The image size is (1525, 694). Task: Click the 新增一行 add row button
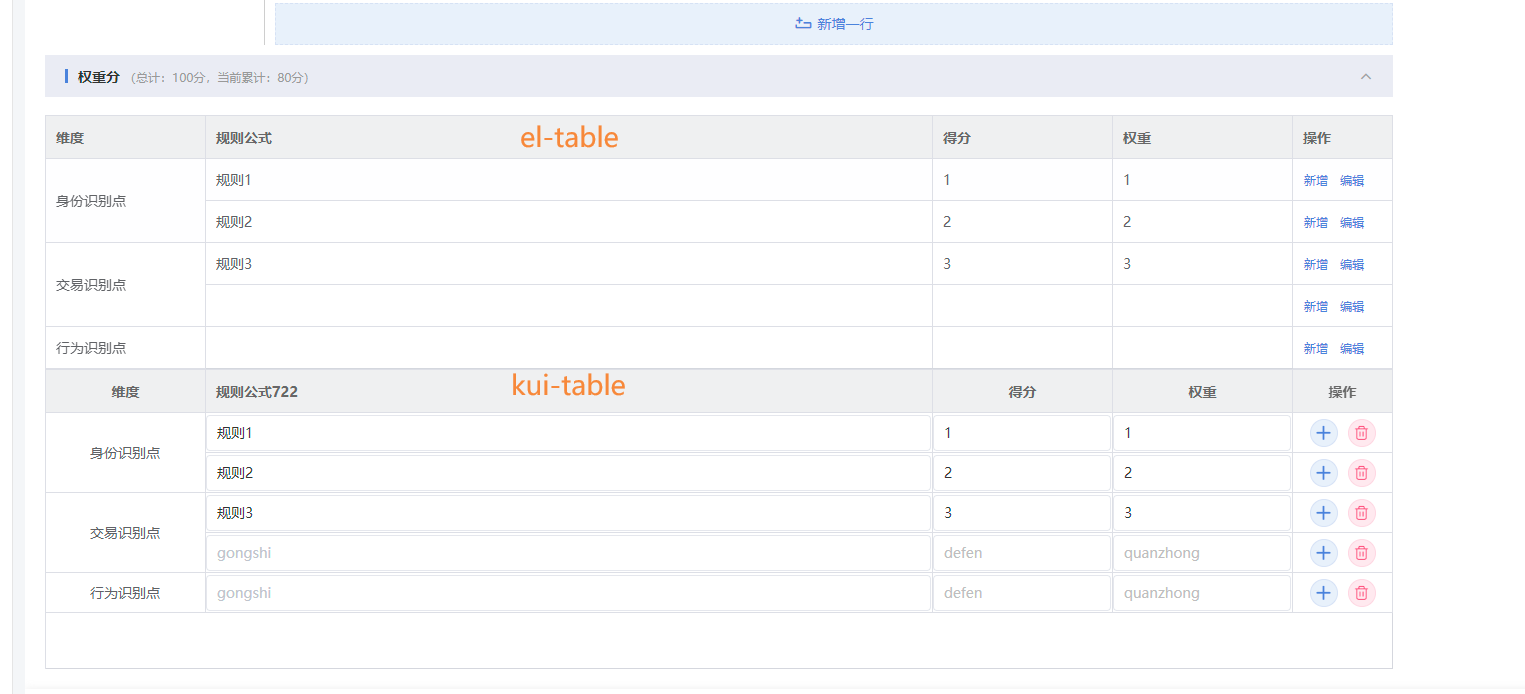pyautogui.click(x=833, y=24)
